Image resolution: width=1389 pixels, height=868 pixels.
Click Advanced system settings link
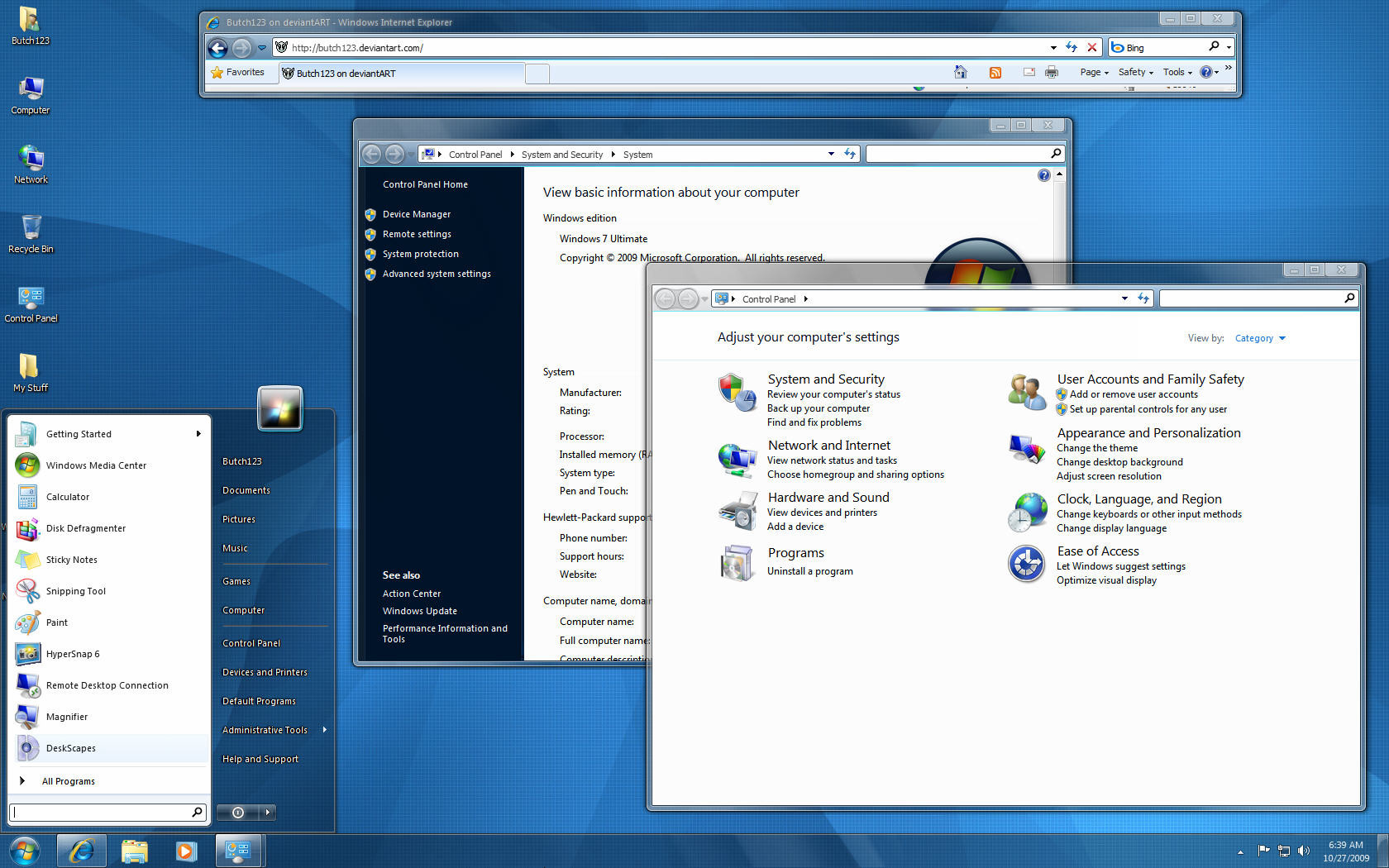coord(437,274)
